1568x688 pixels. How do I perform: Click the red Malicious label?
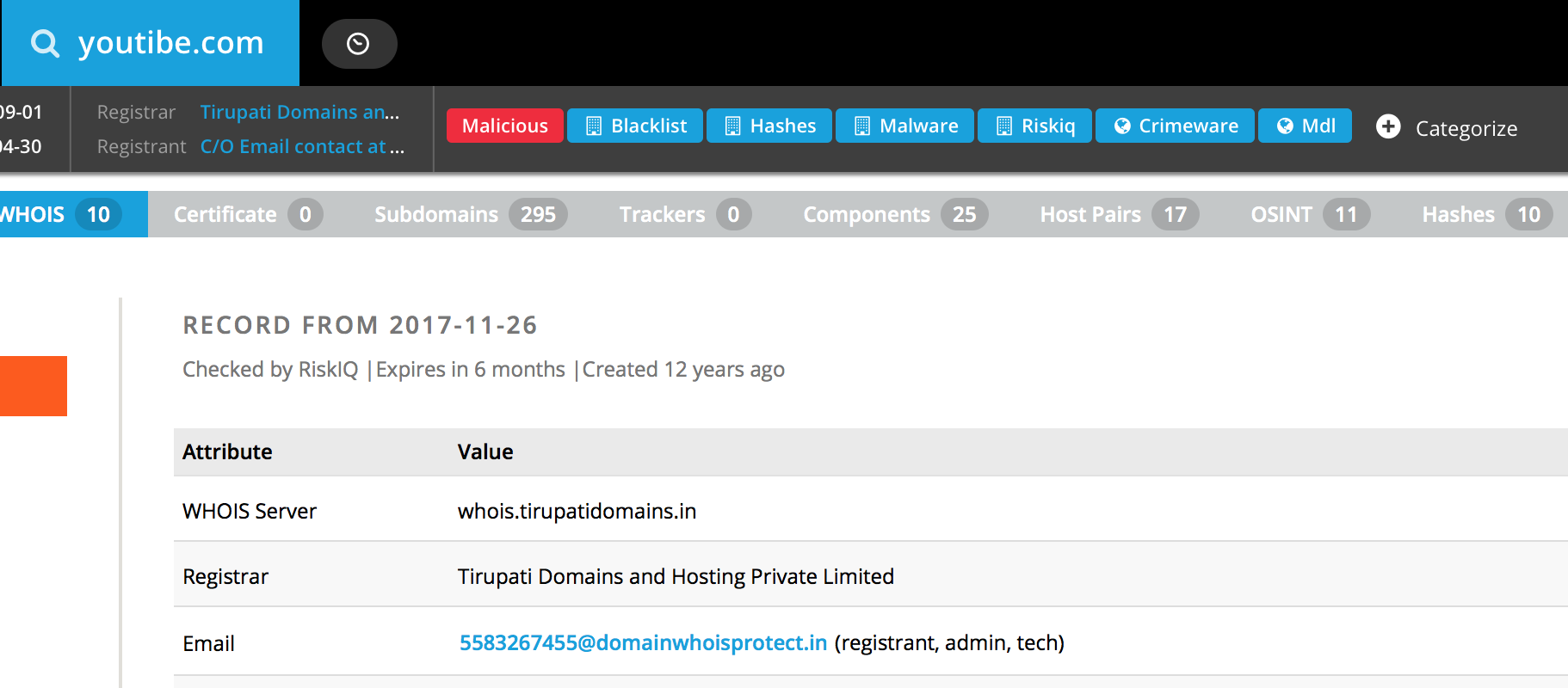pyautogui.click(x=505, y=126)
